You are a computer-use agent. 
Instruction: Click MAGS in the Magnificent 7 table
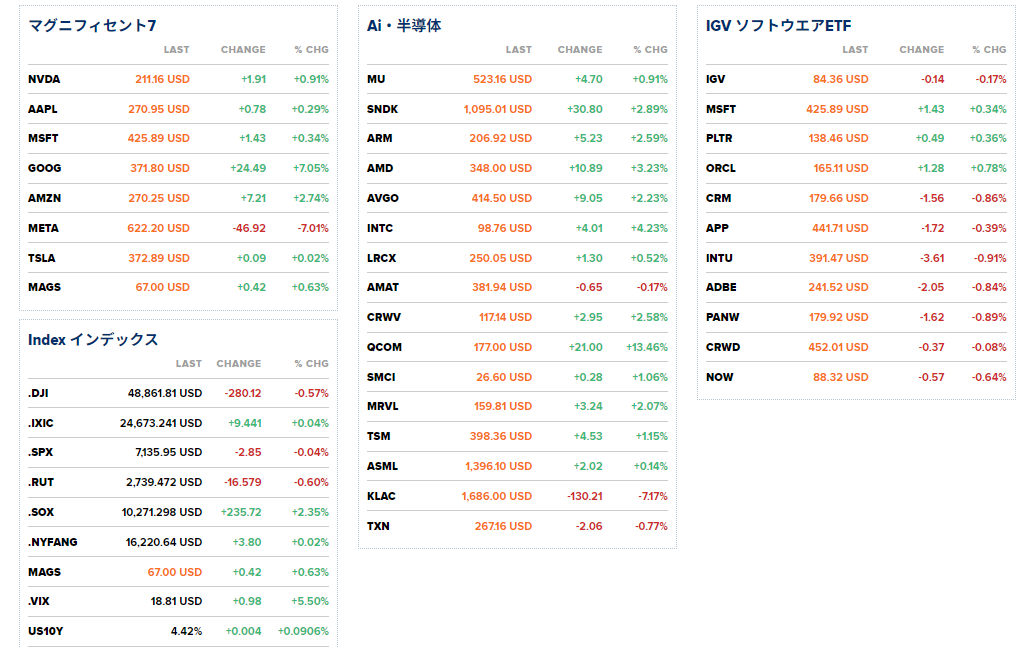[44, 287]
